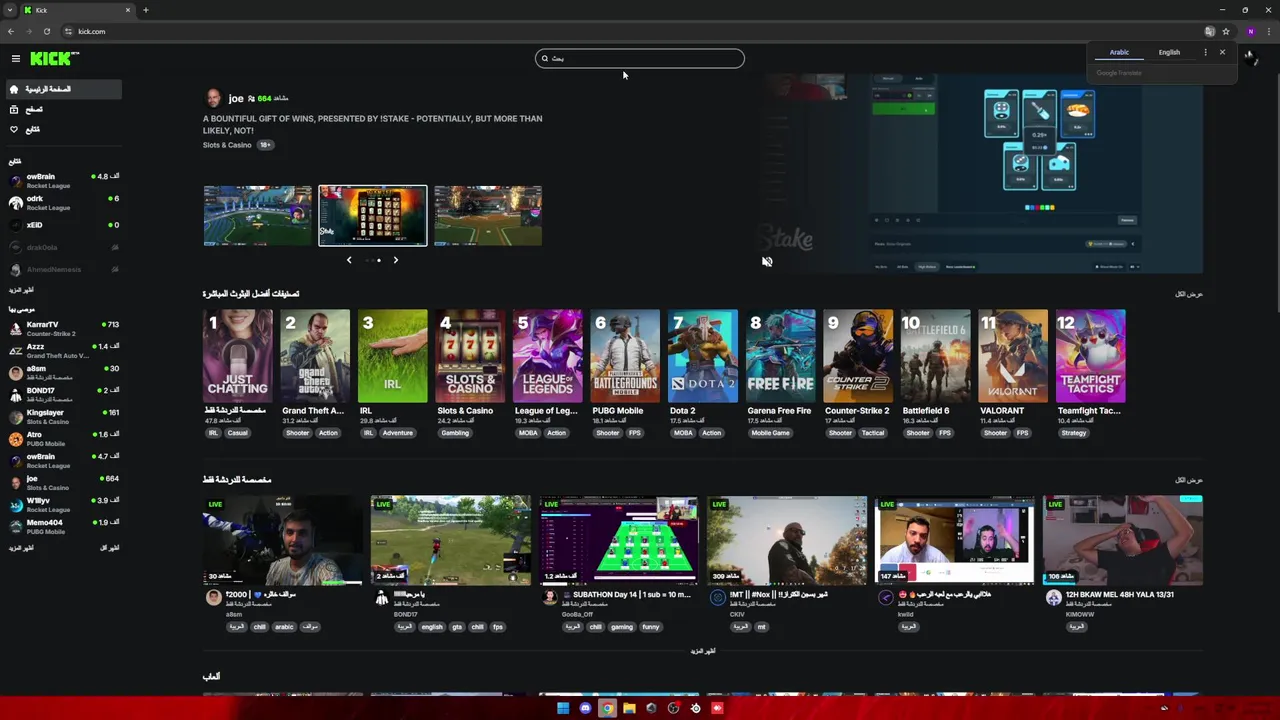The image size is (1280, 720).
Task: Open AhmedNemesis offline channel
Action: (62, 269)
